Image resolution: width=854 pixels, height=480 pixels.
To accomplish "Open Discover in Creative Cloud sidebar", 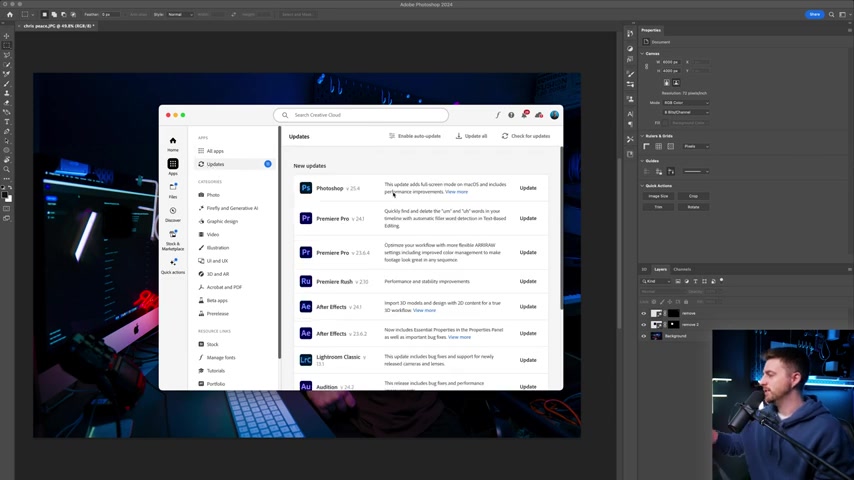I will [x=173, y=214].
